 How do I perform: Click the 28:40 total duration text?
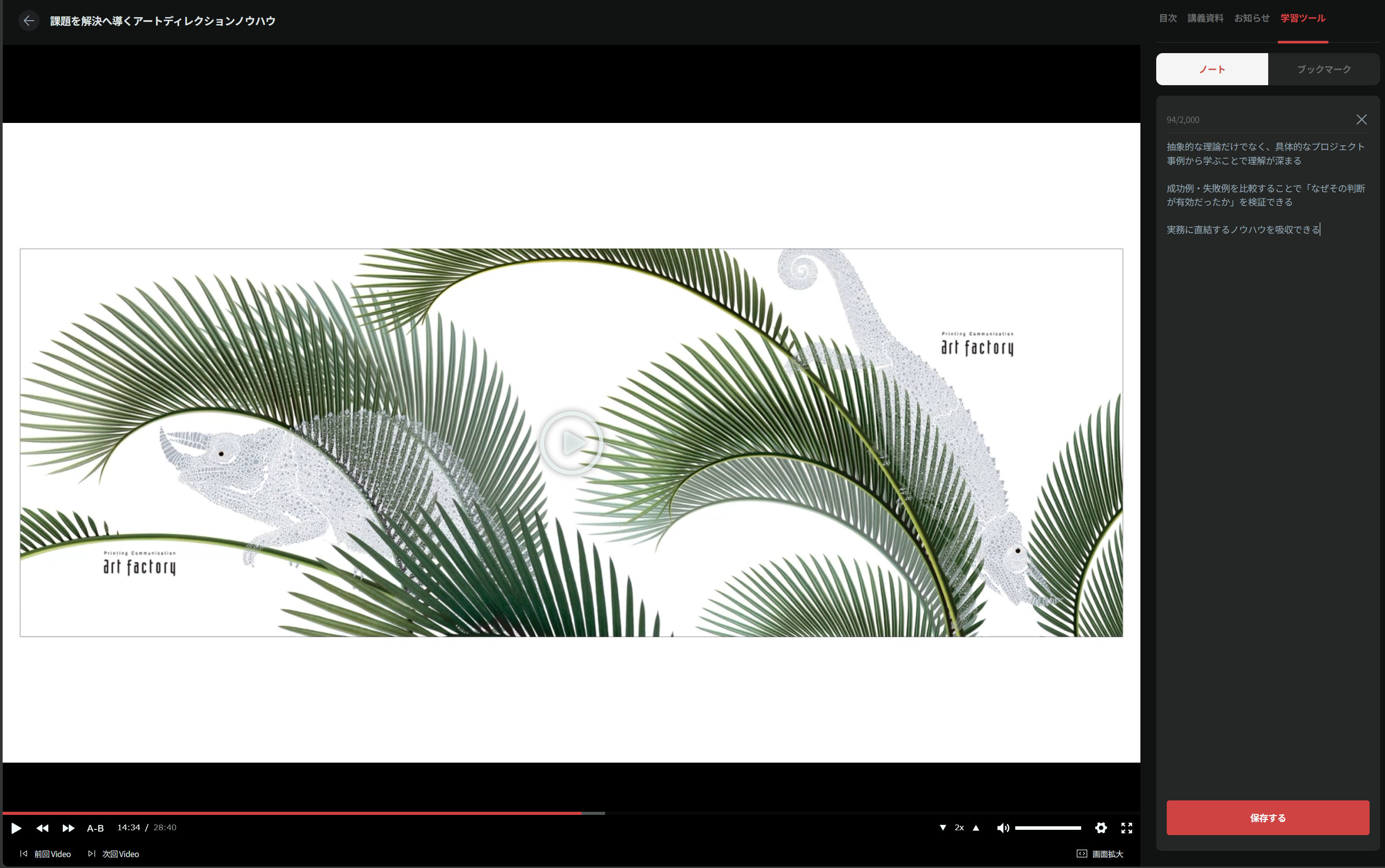point(165,827)
